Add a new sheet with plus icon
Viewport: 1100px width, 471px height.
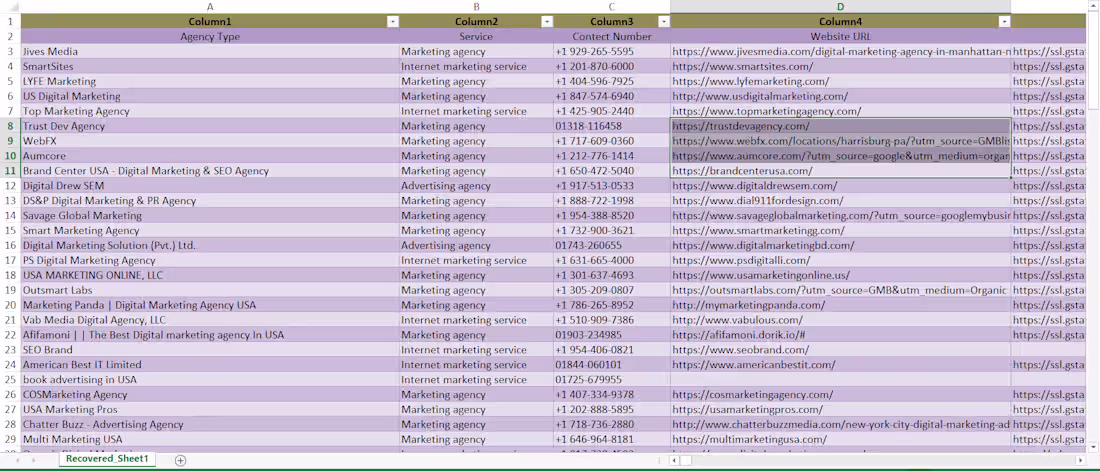click(x=180, y=460)
